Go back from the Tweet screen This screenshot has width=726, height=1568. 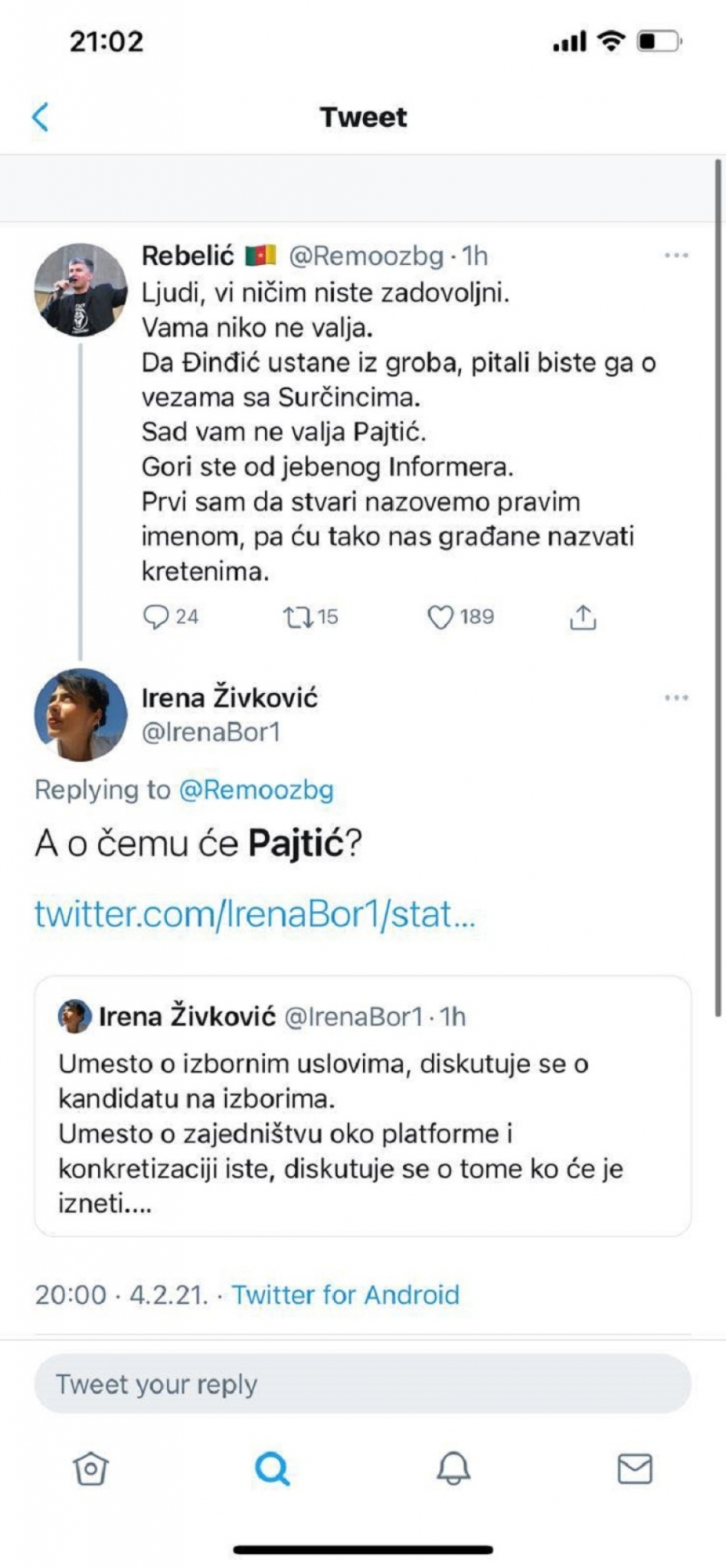click(42, 116)
